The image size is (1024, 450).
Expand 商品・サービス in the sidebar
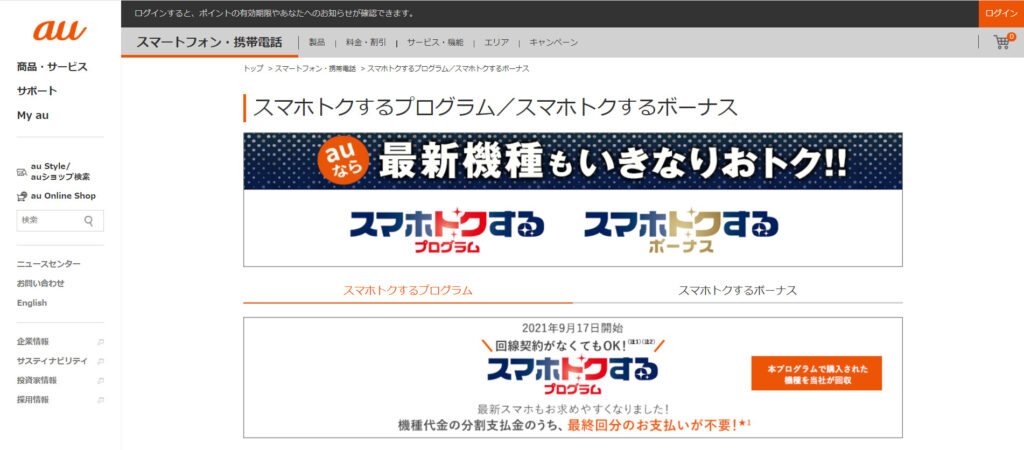[x=52, y=67]
